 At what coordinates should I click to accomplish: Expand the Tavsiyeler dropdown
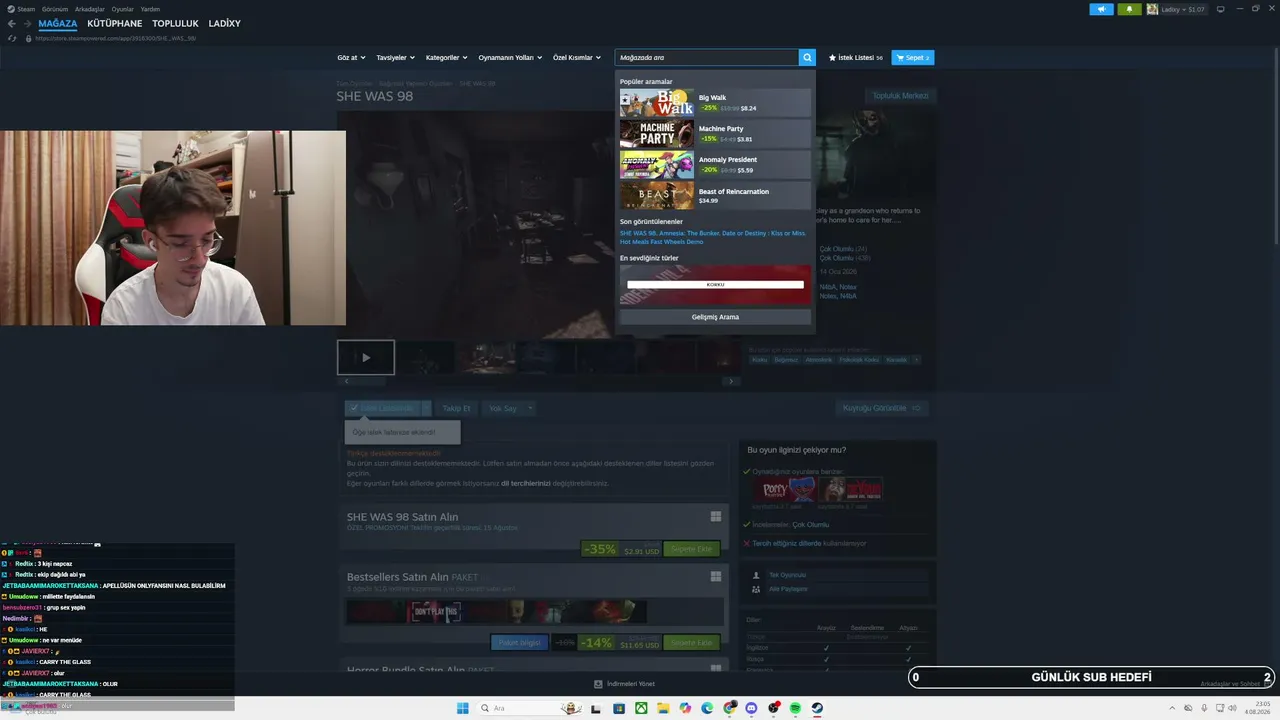pos(395,58)
